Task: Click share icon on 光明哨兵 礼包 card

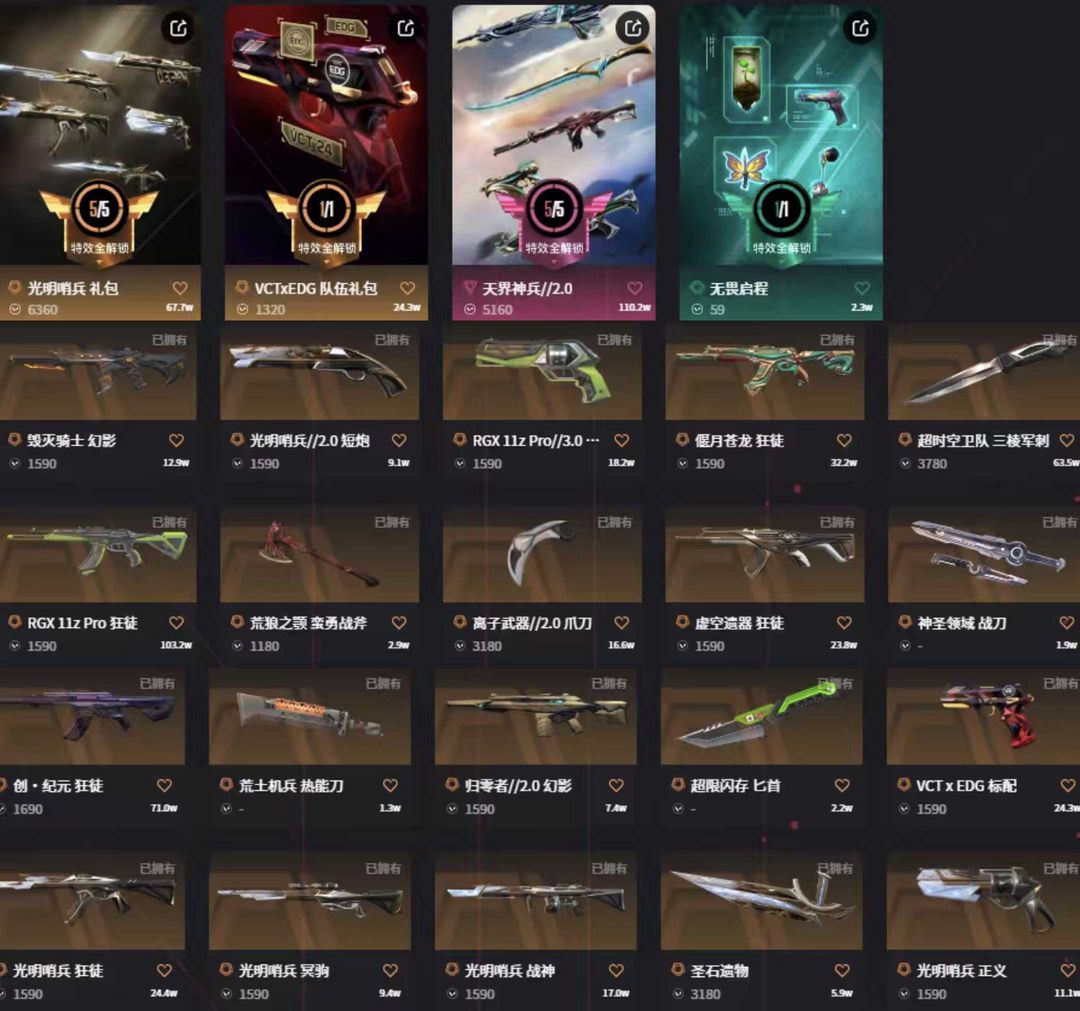Action: 178,28
